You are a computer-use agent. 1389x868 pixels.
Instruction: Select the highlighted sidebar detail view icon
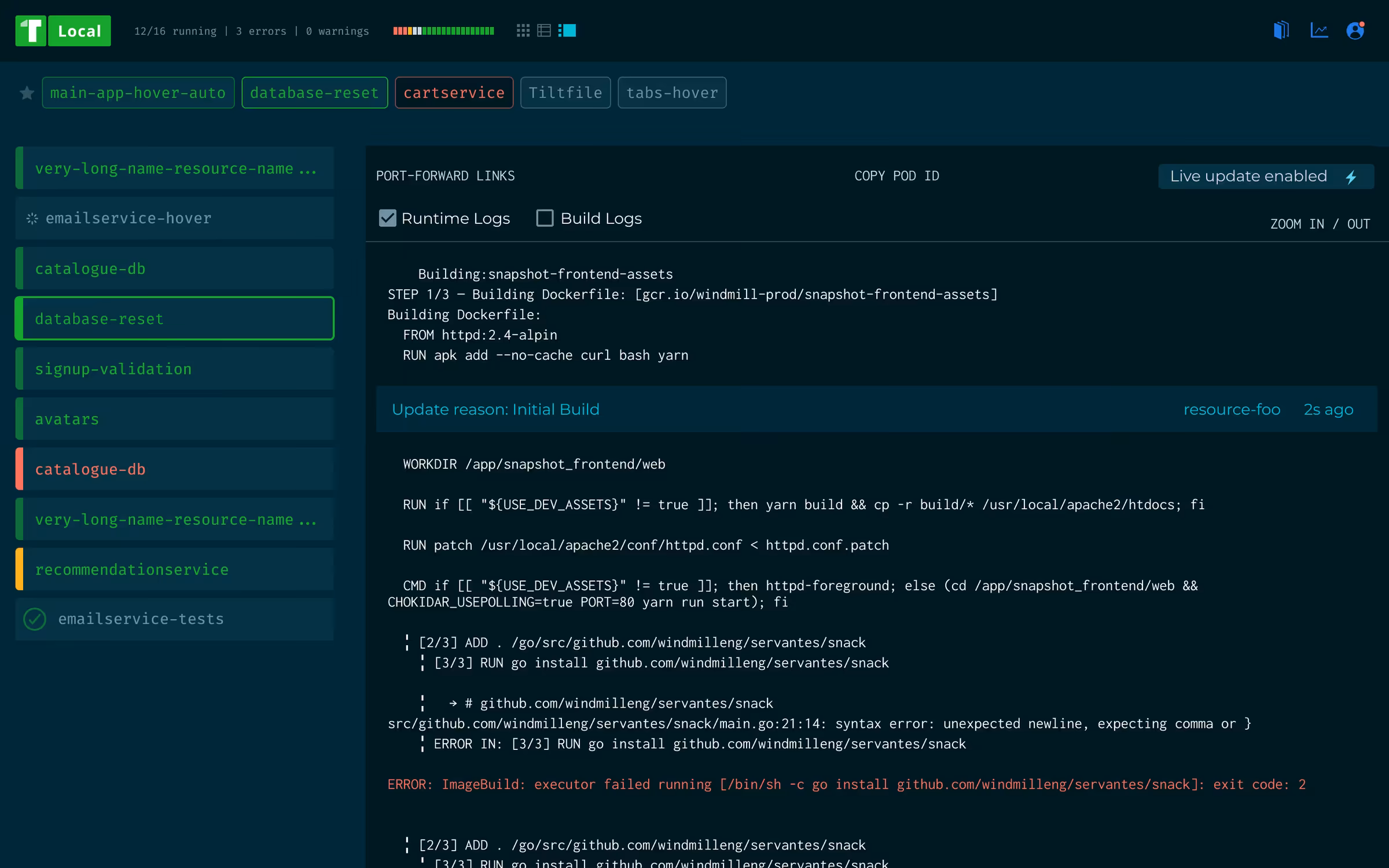[567, 31]
